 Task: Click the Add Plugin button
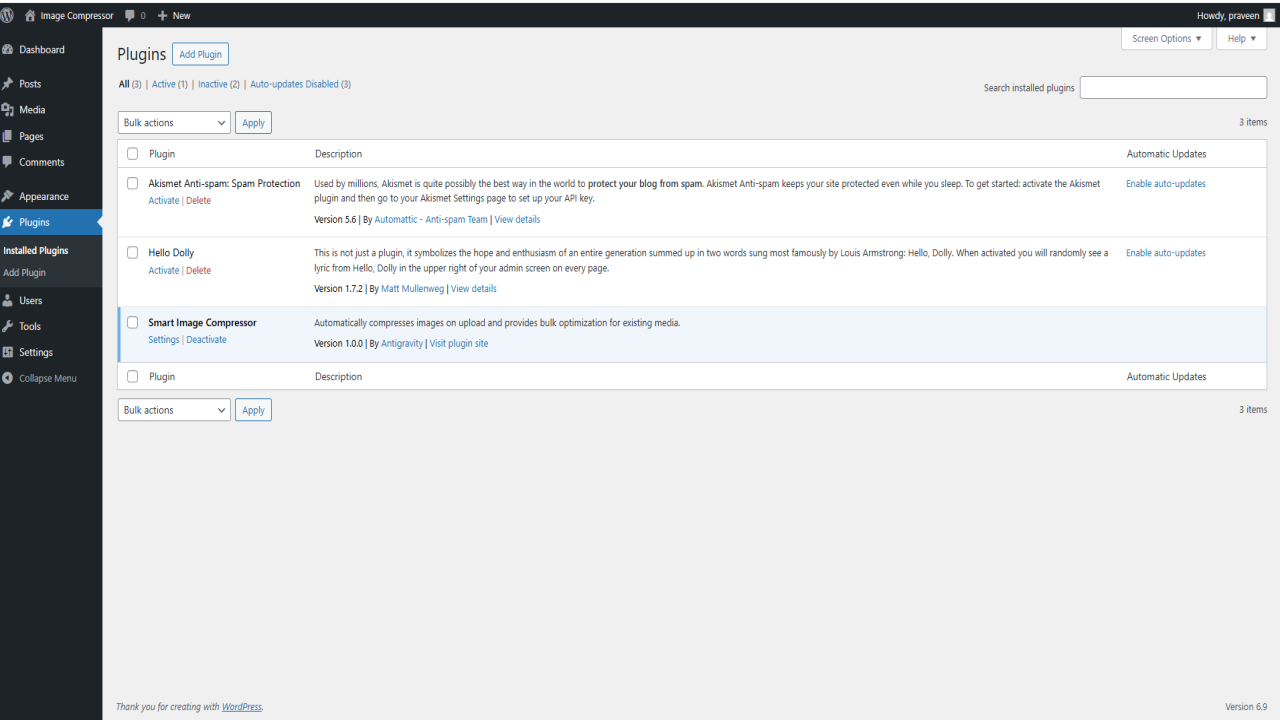click(x=201, y=54)
